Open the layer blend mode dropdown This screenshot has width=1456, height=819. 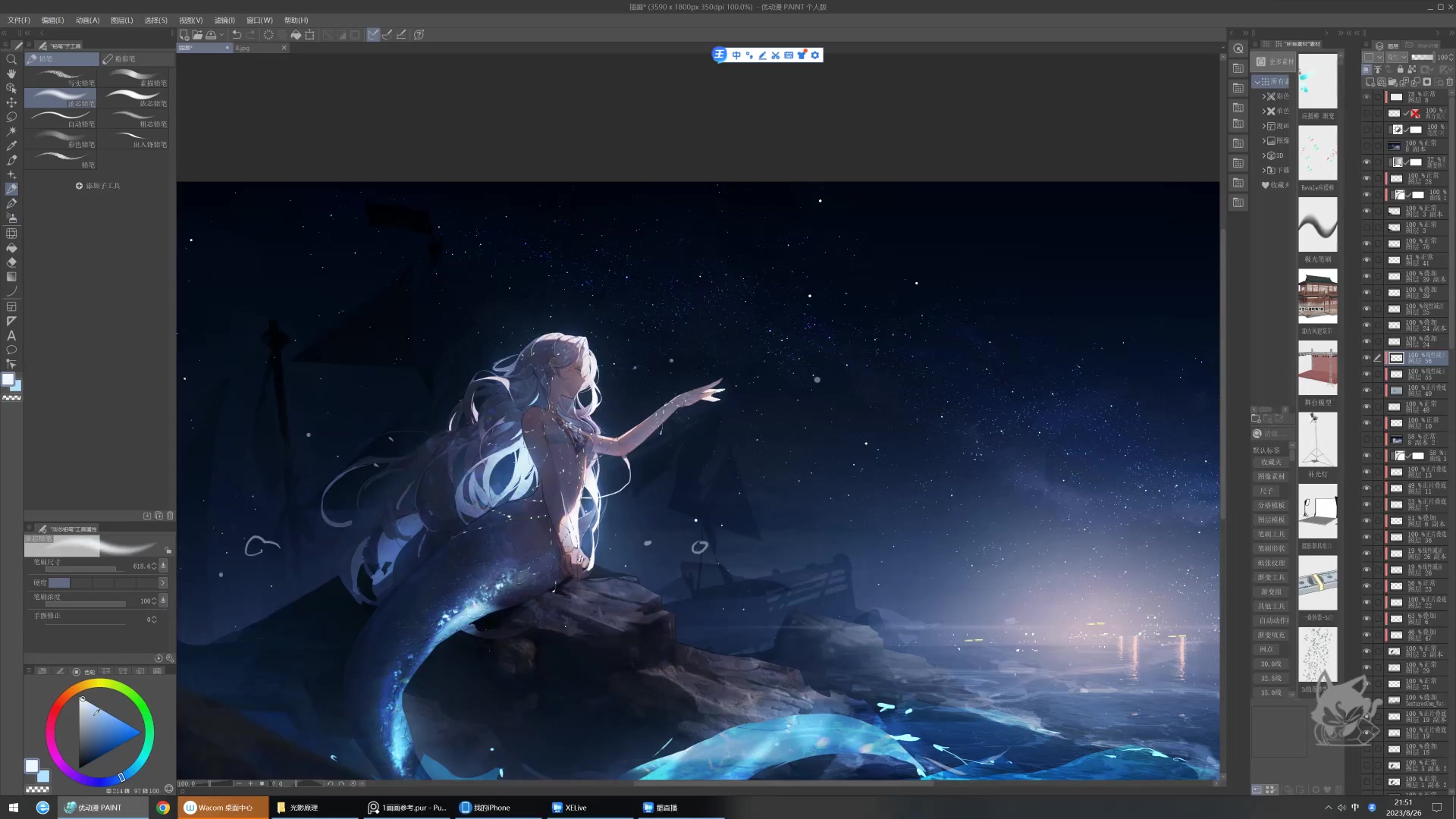pos(1396,58)
